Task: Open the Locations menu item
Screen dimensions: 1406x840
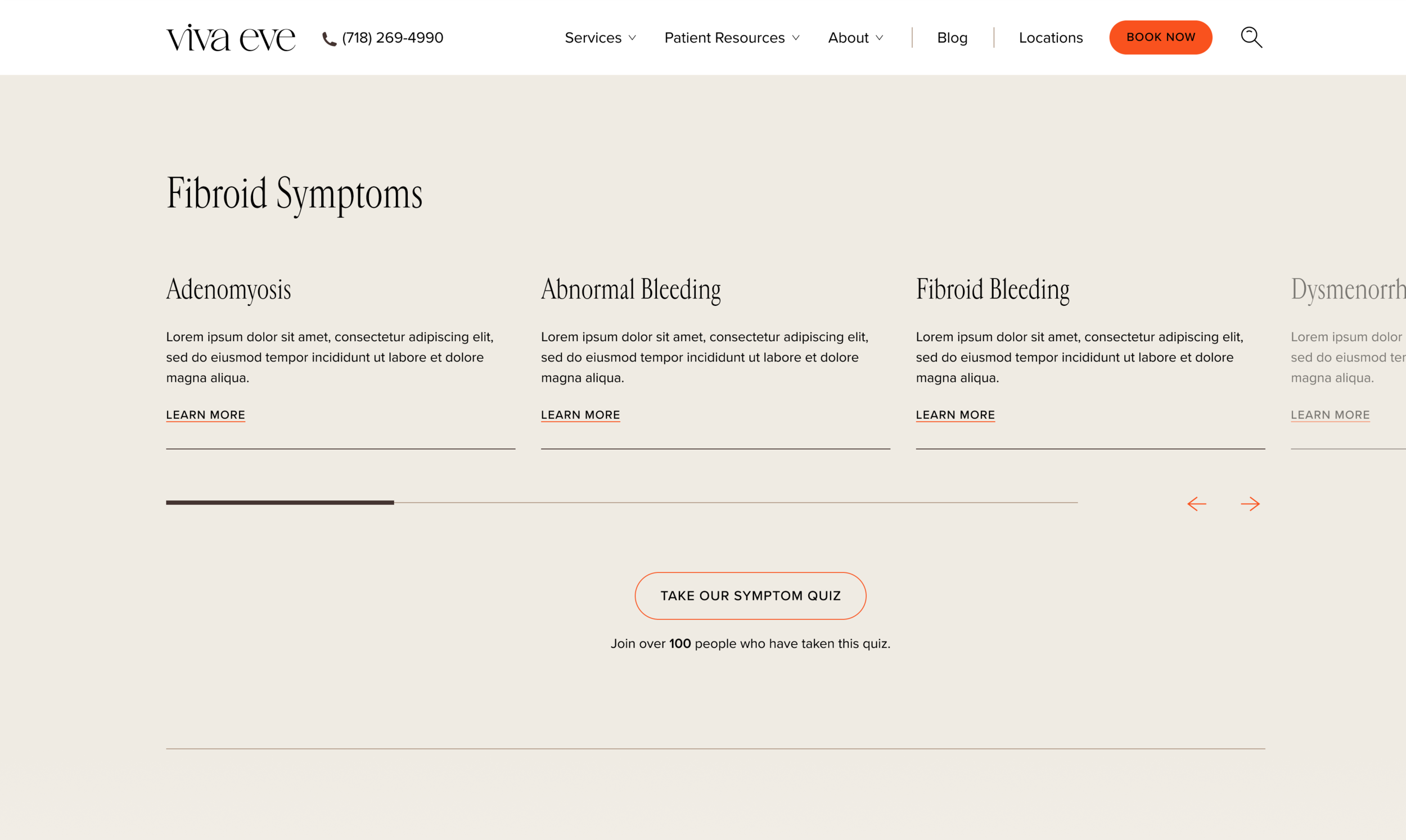Action: click(1051, 38)
